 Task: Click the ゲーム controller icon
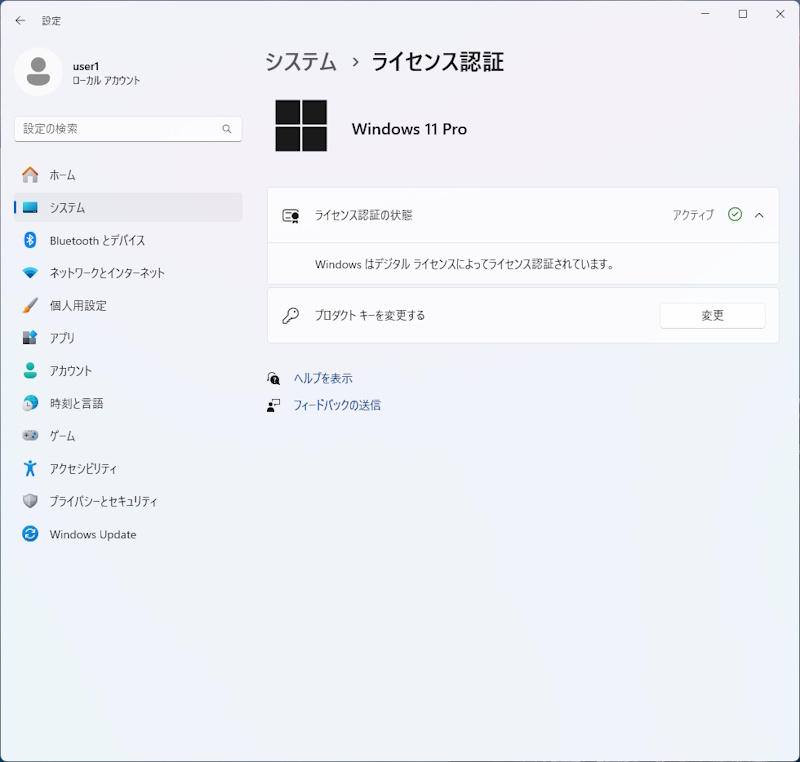pos(30,436)
